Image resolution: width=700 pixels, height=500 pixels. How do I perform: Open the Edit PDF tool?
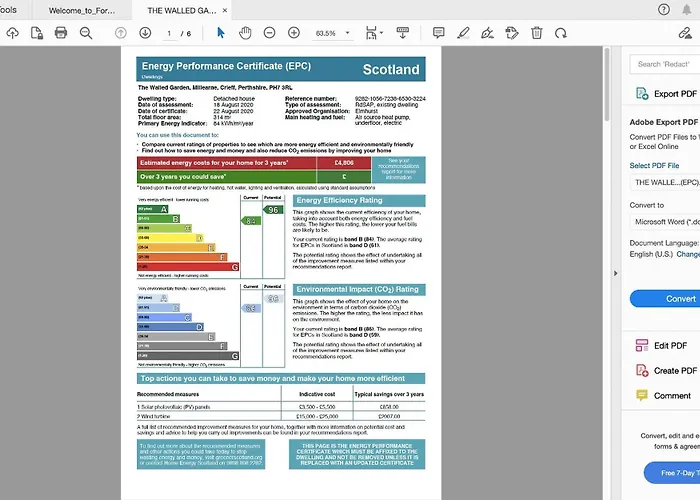669,345
